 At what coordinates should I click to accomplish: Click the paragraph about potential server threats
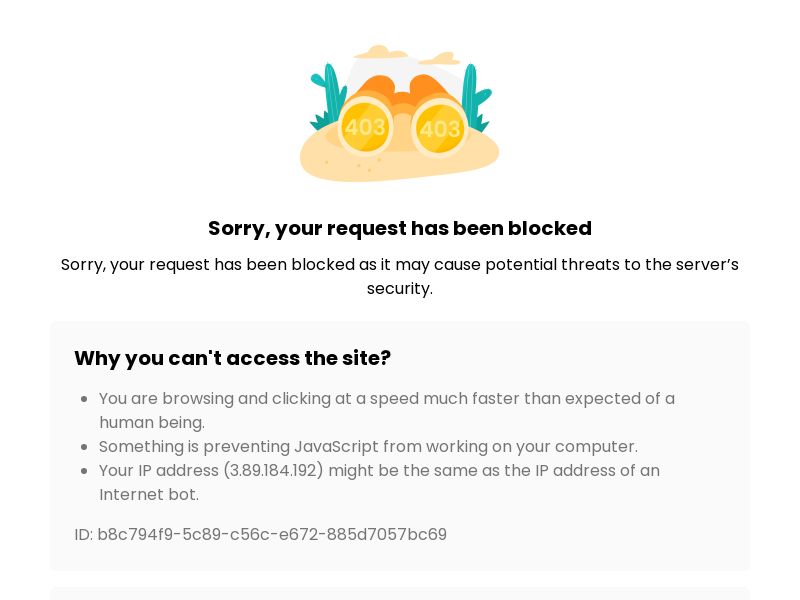tap(400, 265)
